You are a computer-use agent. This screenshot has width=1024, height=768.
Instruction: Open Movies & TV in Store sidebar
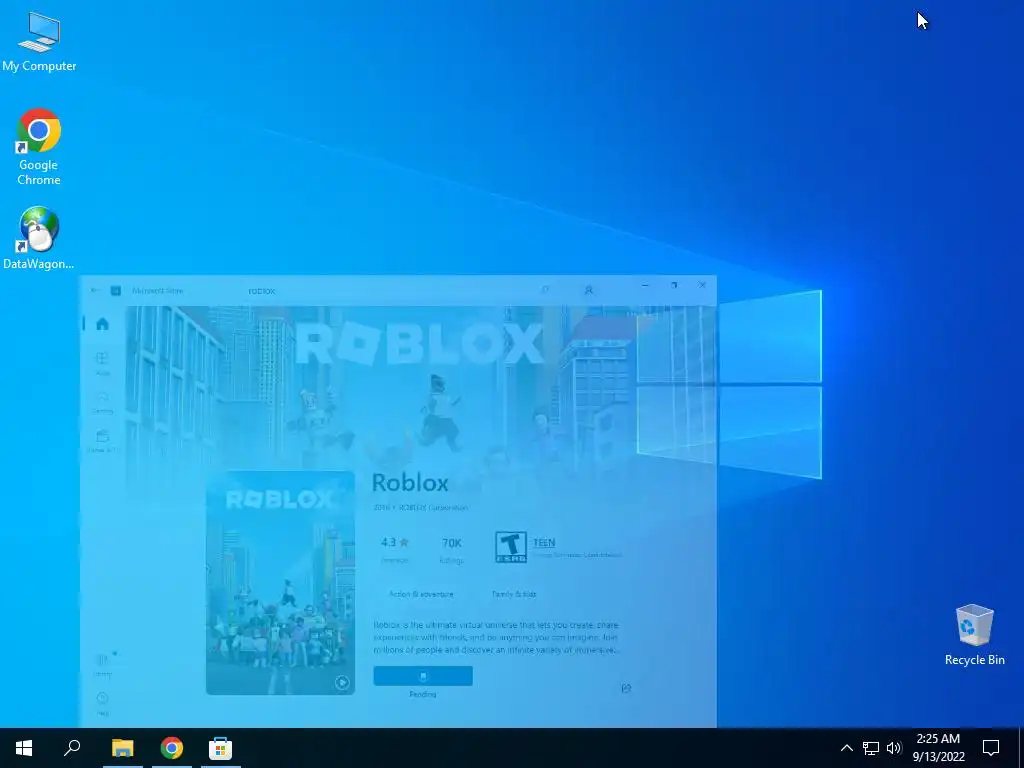click(x=103, y=441)
